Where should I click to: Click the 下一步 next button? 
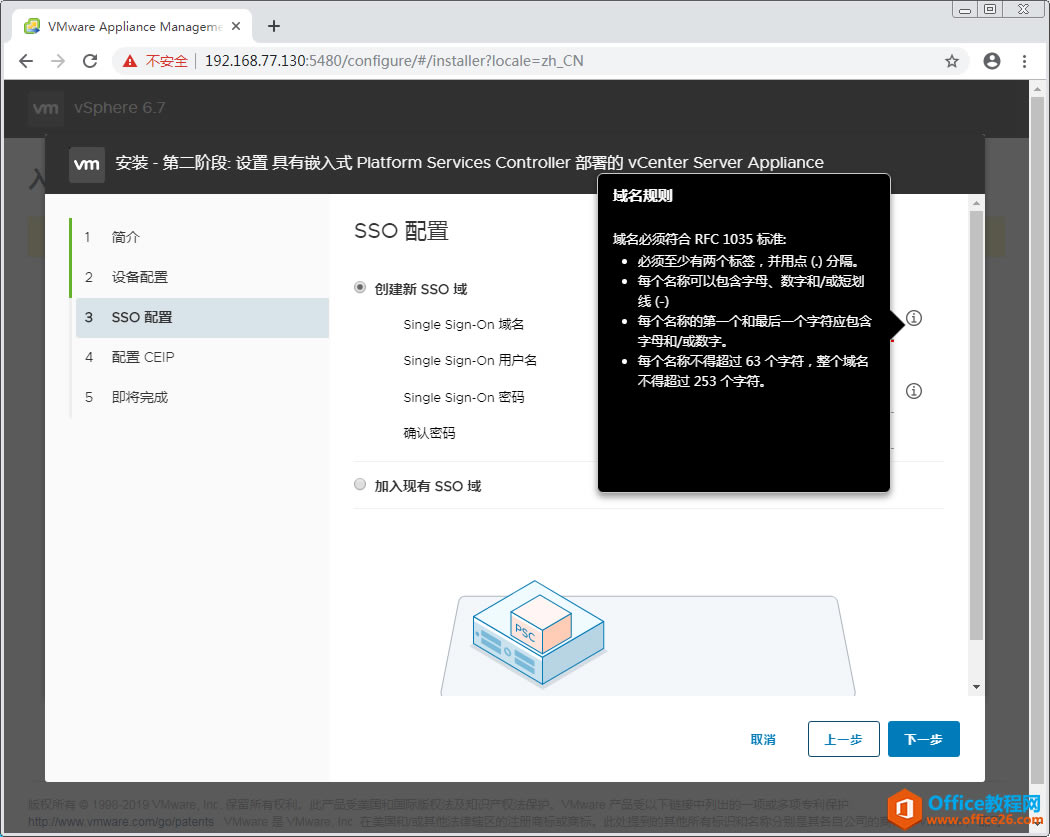click(x=923, y=739)
